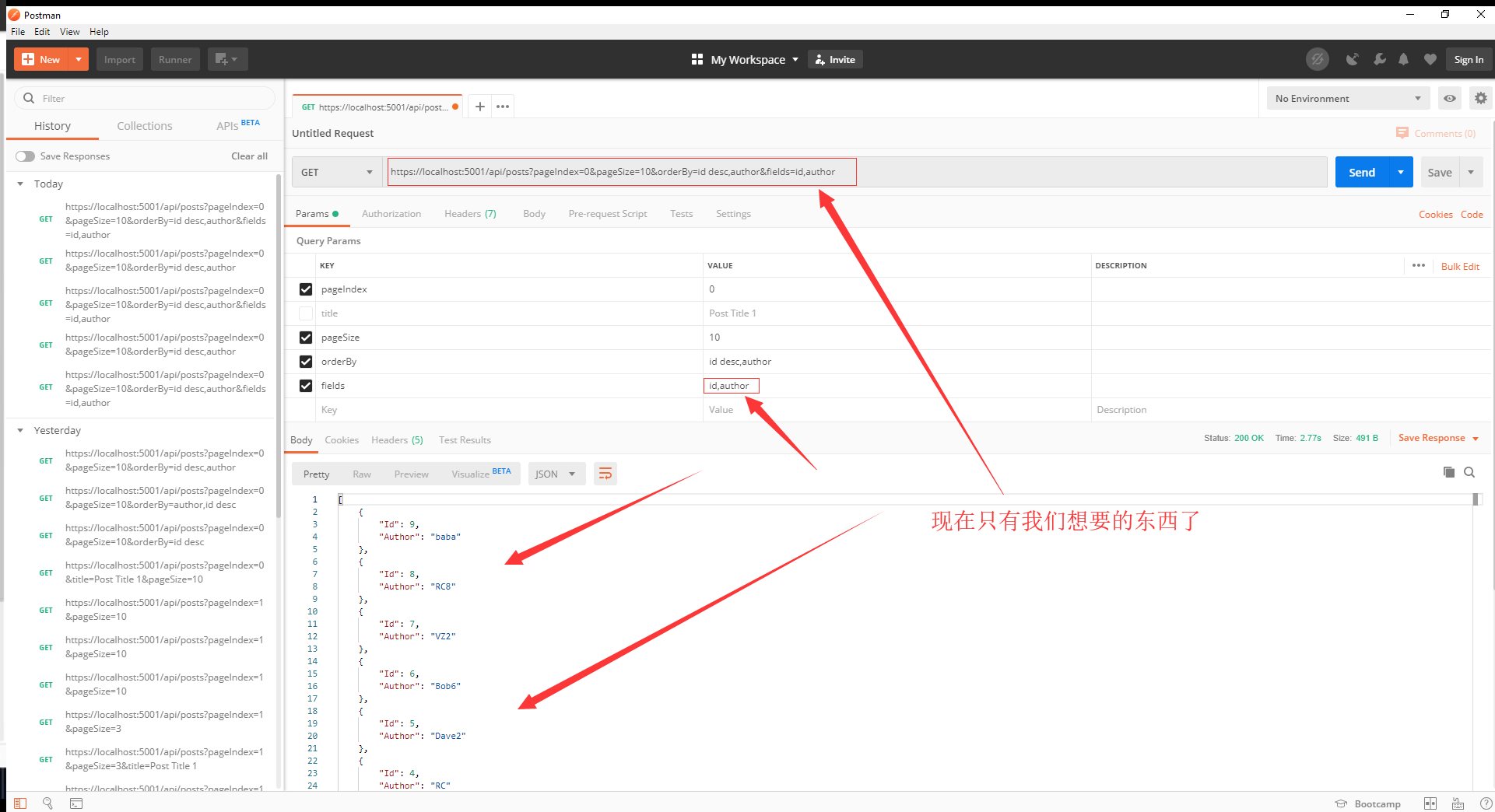1495x812 pixels.
Task: Open the satellite capture requests icon
Action: (x=1353, y=59)
